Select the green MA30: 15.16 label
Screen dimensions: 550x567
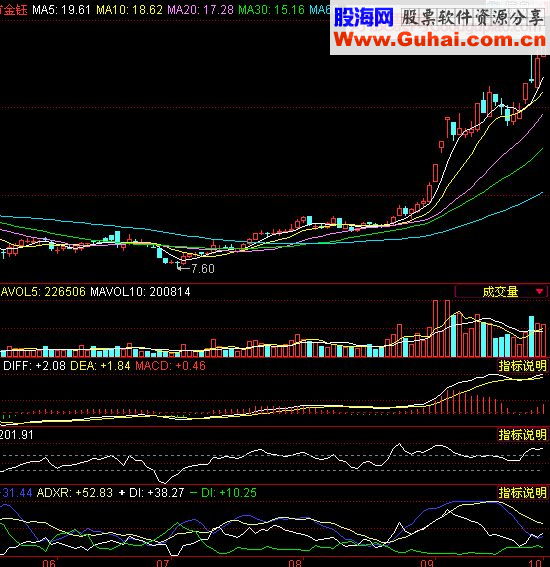pyautogui.click(x=272, y=9)
